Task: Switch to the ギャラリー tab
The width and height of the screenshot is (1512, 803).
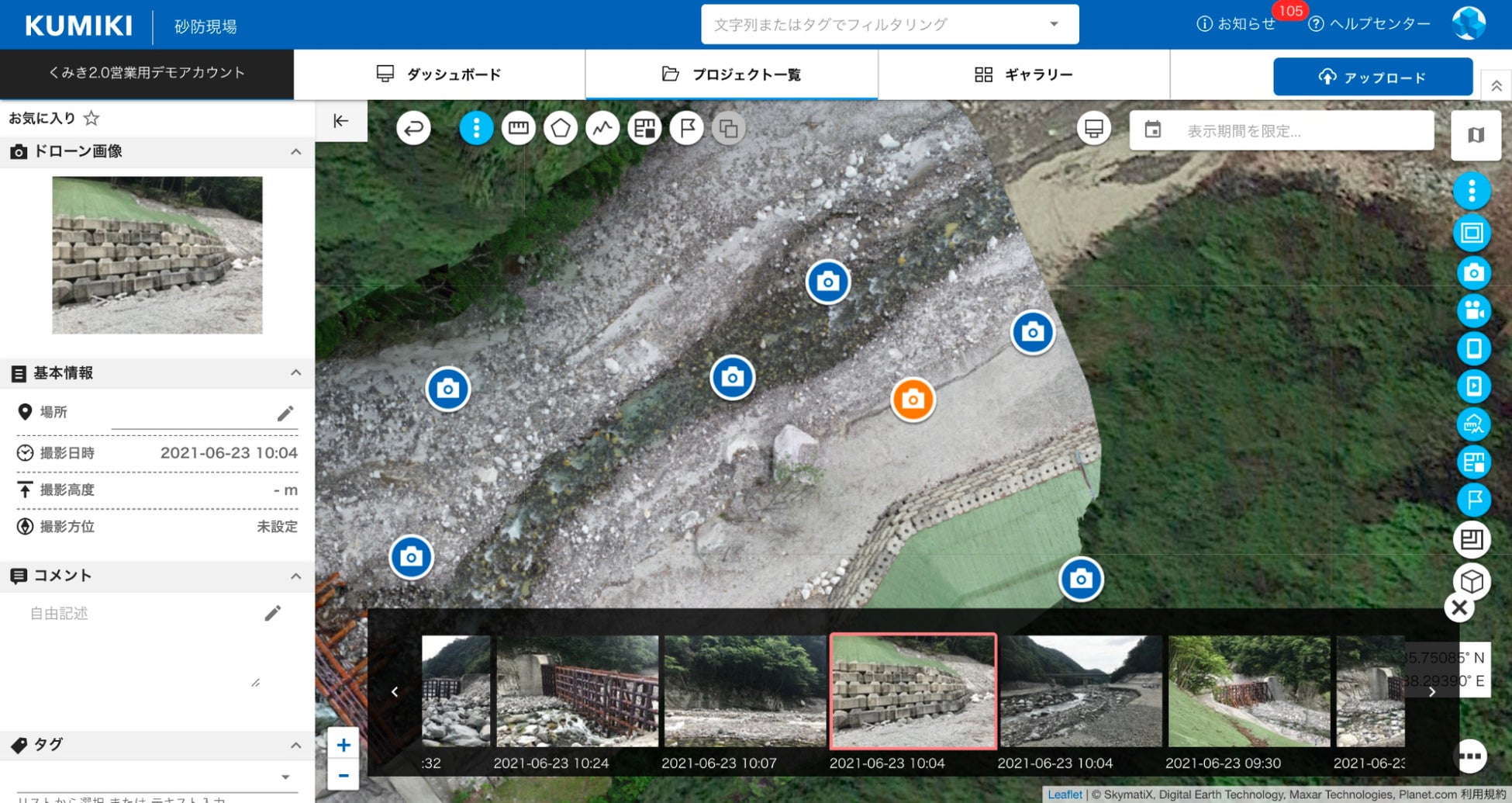Action: (x=1024, y=74)
